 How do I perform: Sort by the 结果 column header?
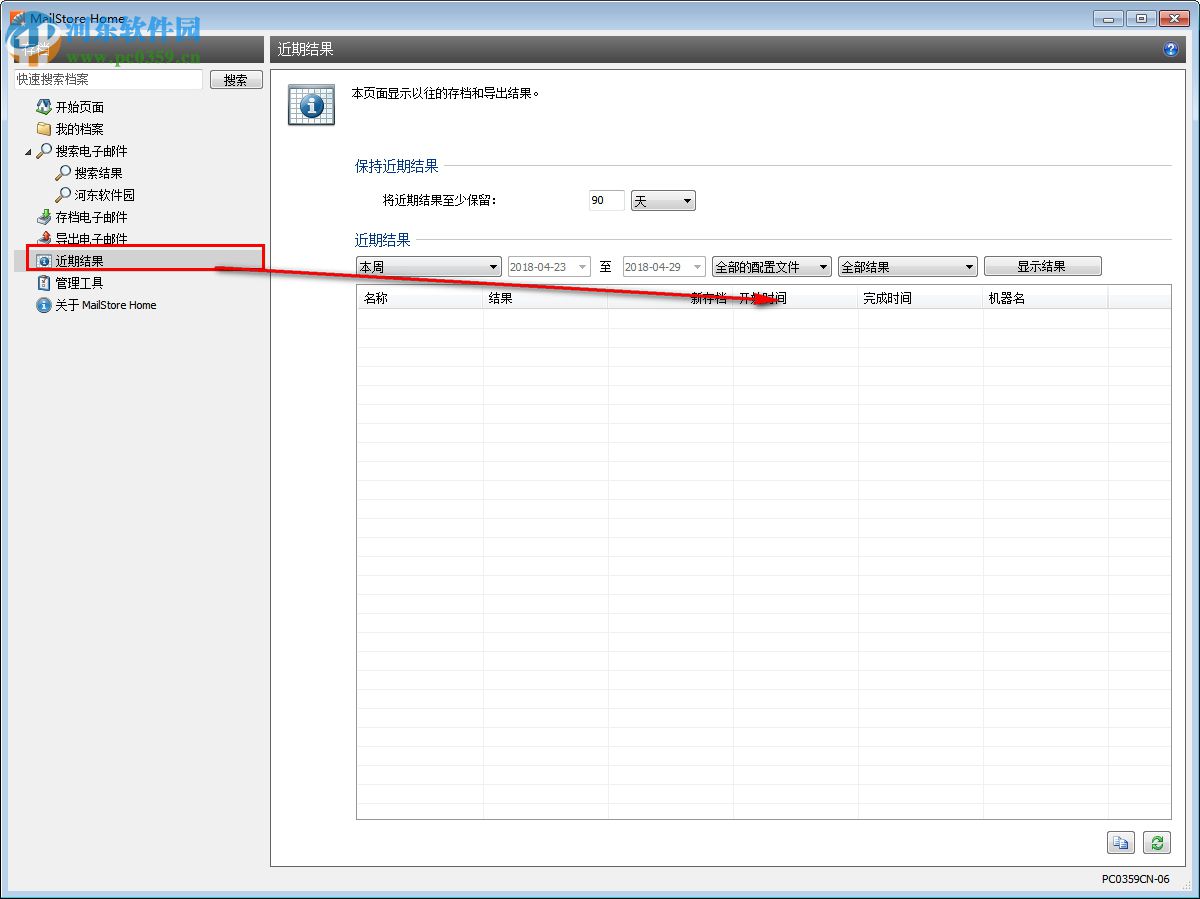tap(546, 298)
